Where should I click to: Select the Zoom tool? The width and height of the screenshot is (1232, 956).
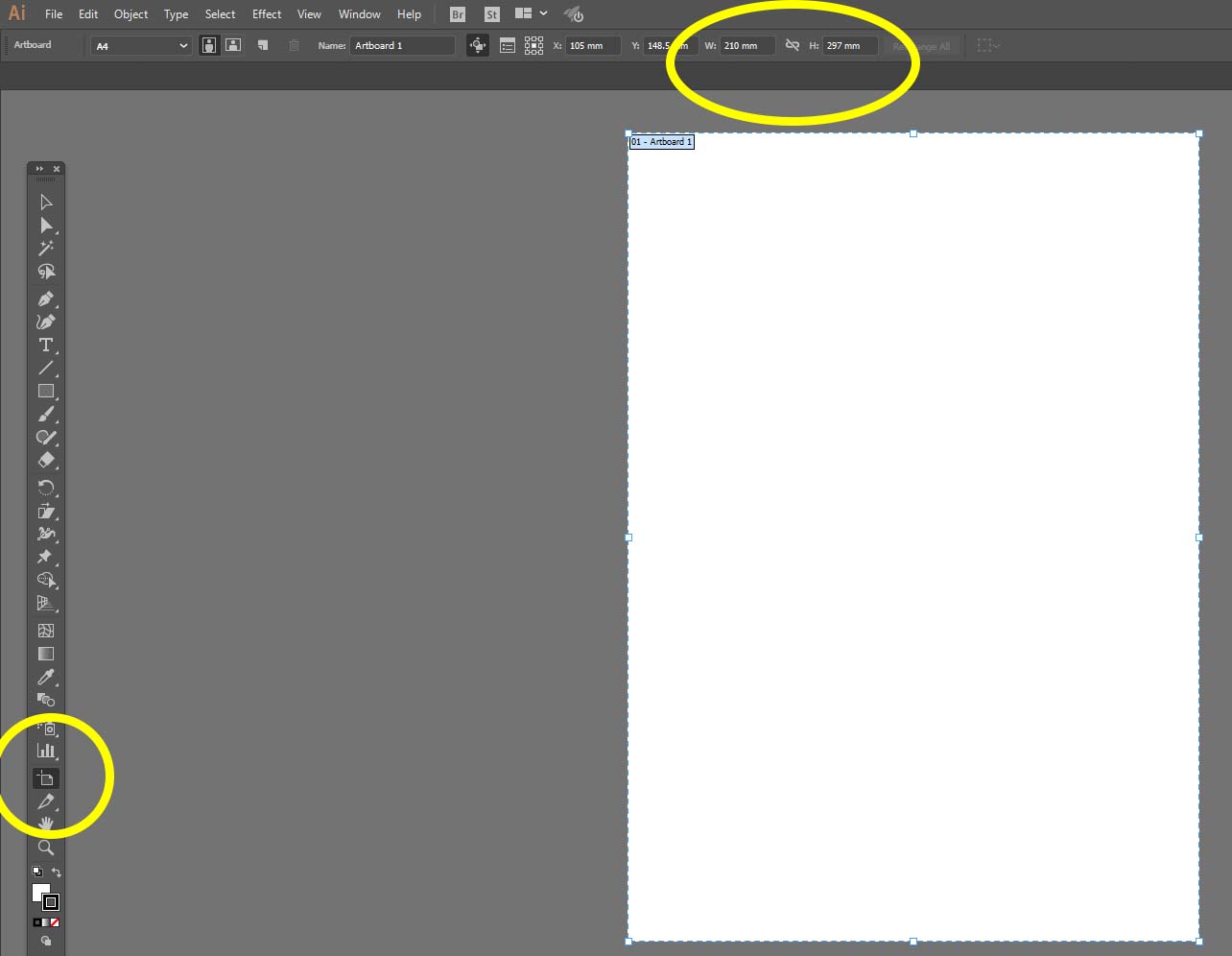click(45, 848)
